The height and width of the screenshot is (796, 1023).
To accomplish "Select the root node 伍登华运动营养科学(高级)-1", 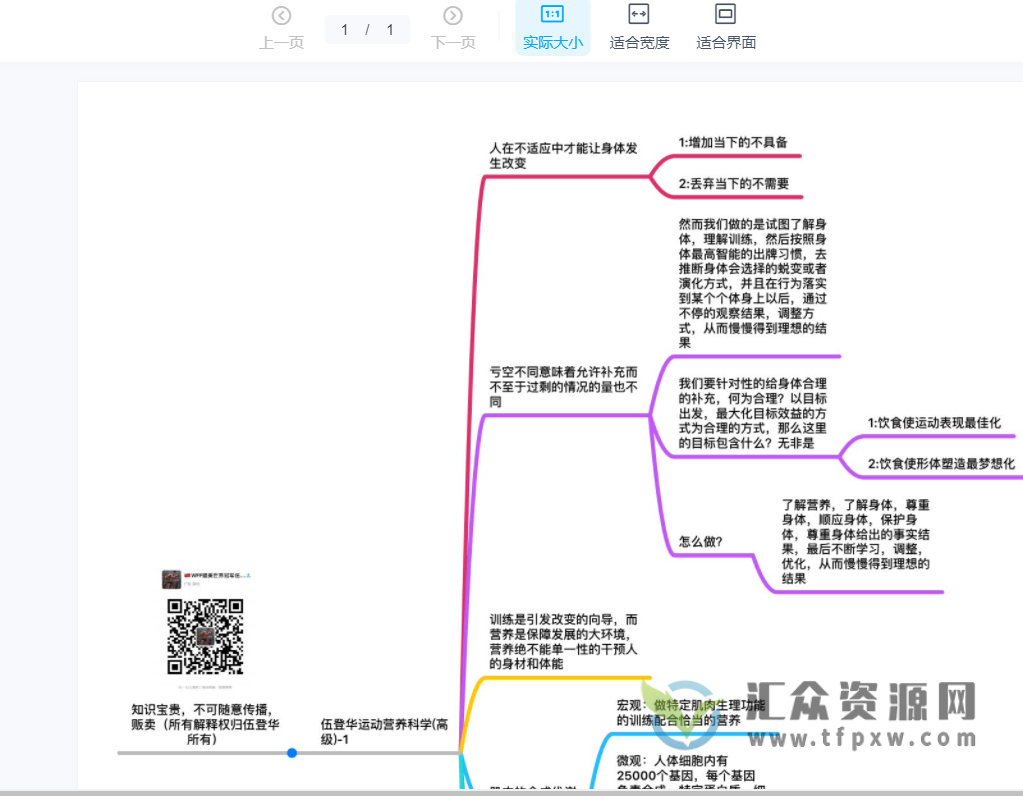I will pyautogui.click(x=385, y=732).
